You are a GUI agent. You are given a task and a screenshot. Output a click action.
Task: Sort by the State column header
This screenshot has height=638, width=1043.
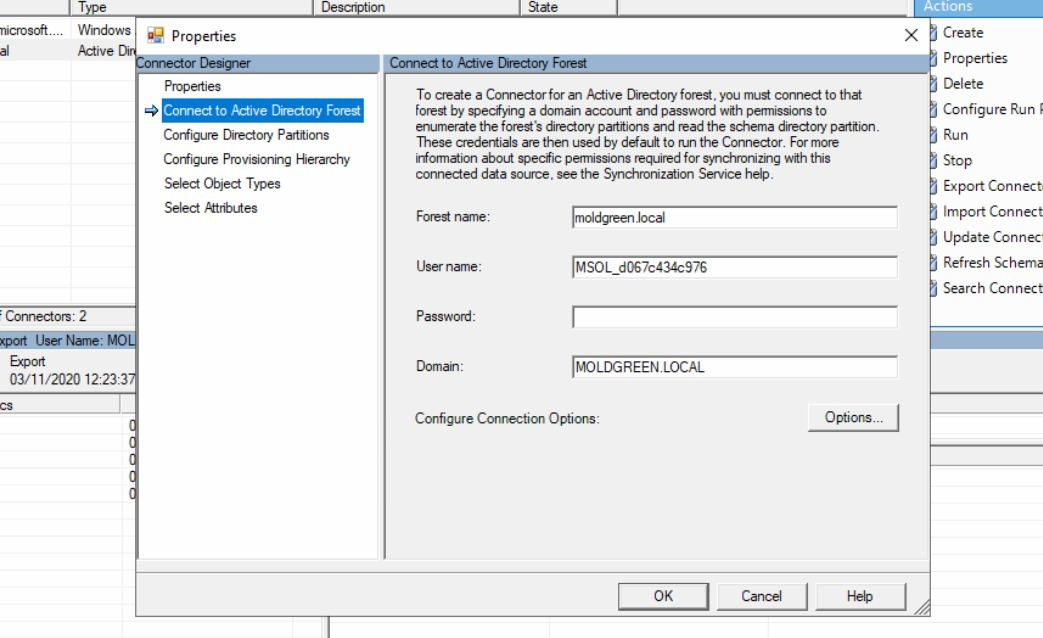[x=569, y=7]
